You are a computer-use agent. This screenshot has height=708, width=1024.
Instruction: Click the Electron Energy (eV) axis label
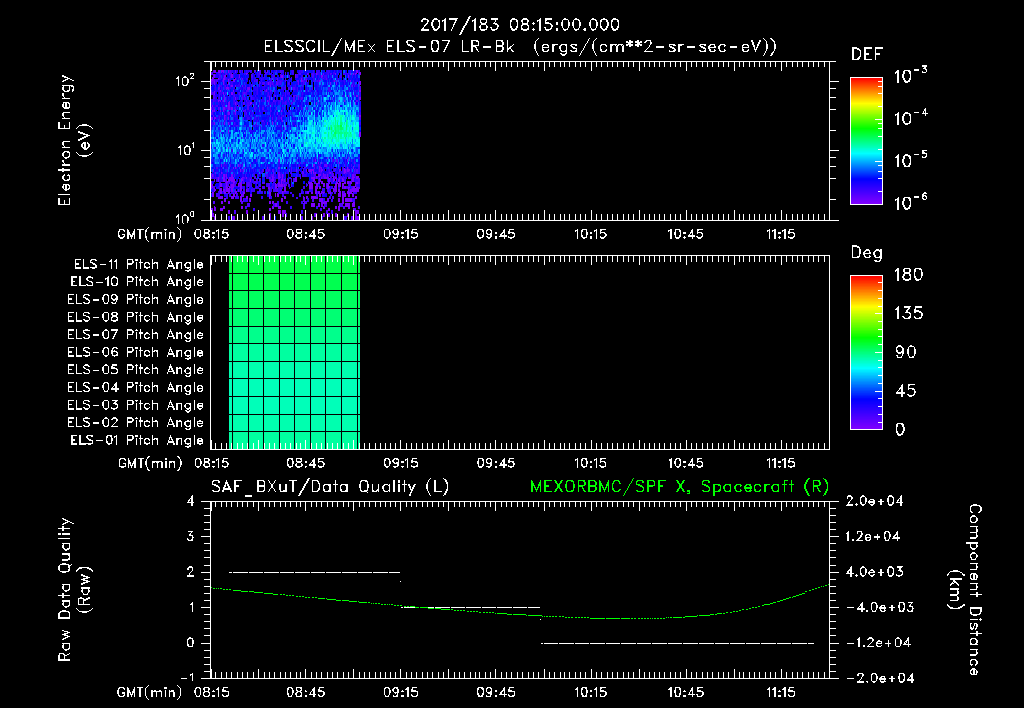[x=74, y=140]
